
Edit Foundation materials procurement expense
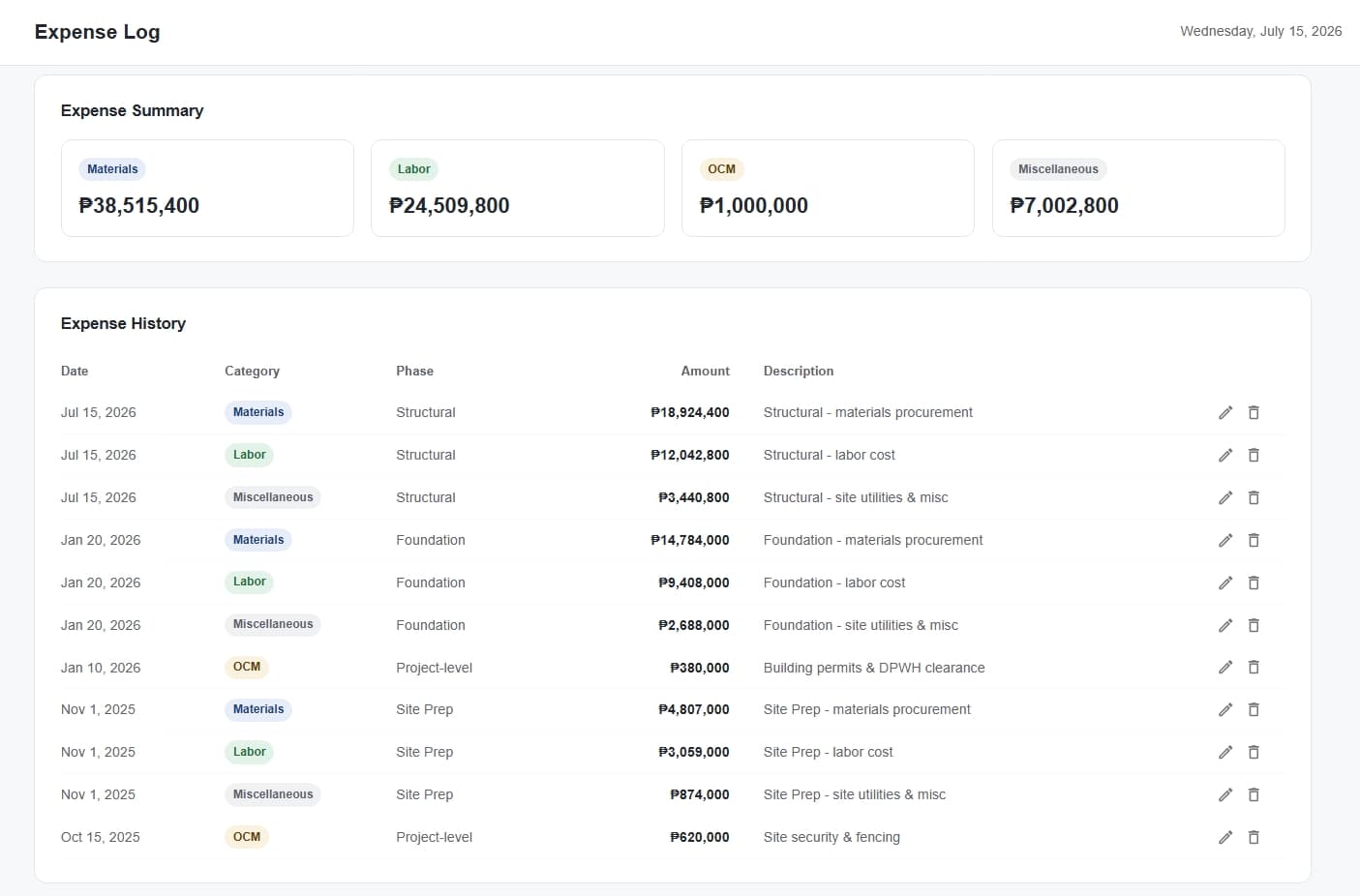[1225, 540]
